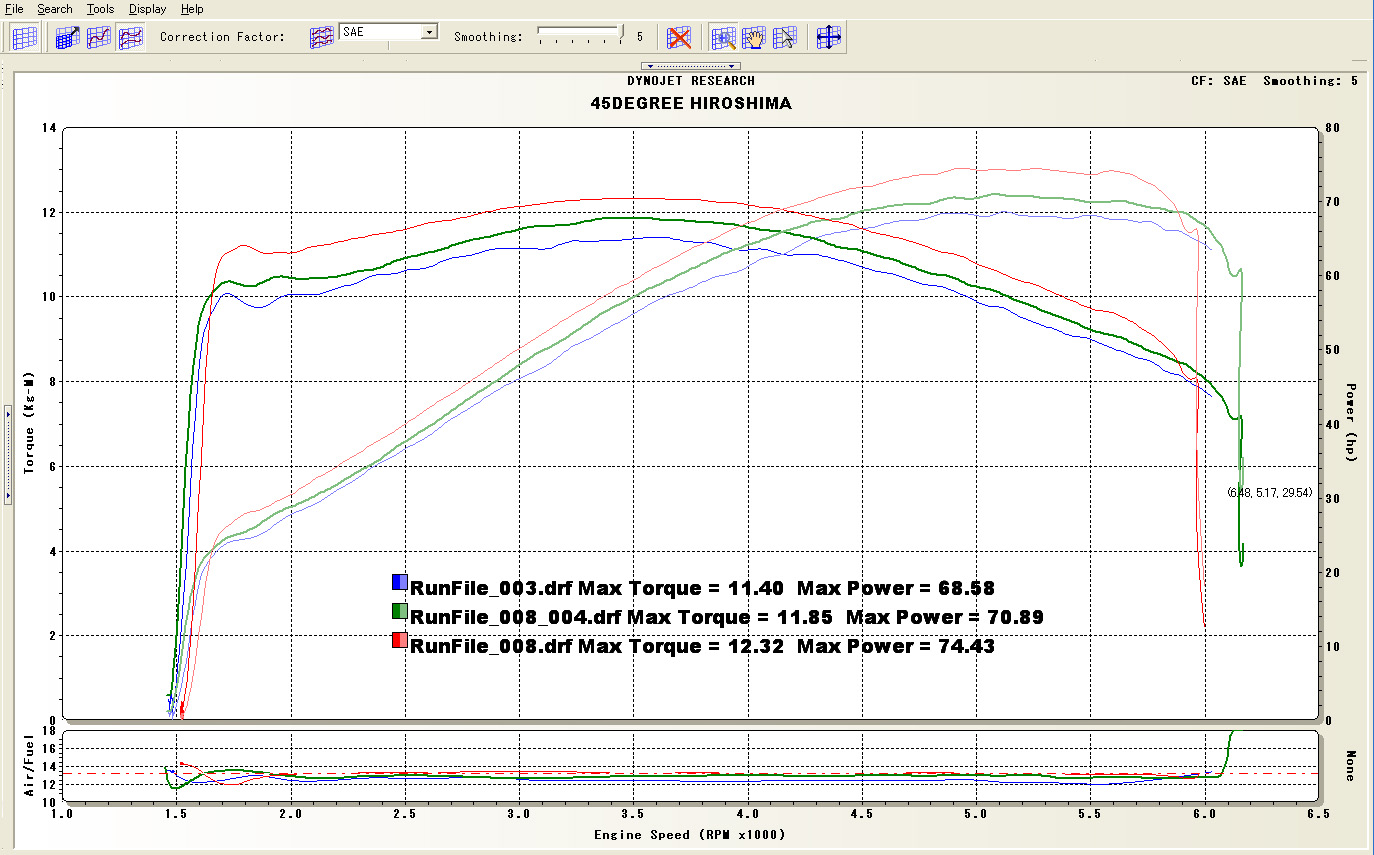Open the Tools menu

click(x=100, y=9)
